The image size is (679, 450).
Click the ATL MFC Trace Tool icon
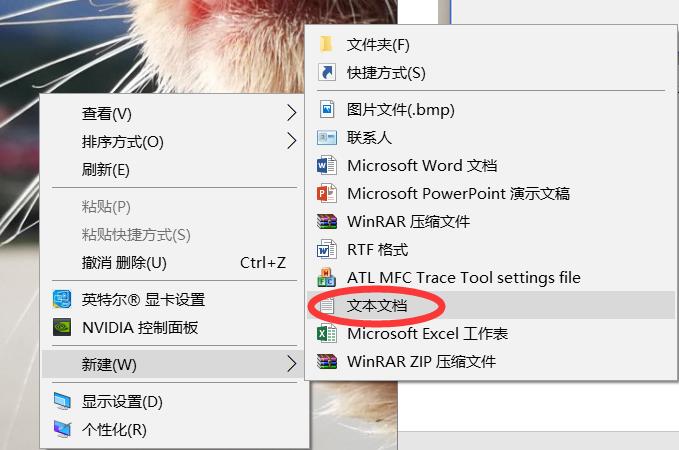point(327,277)
